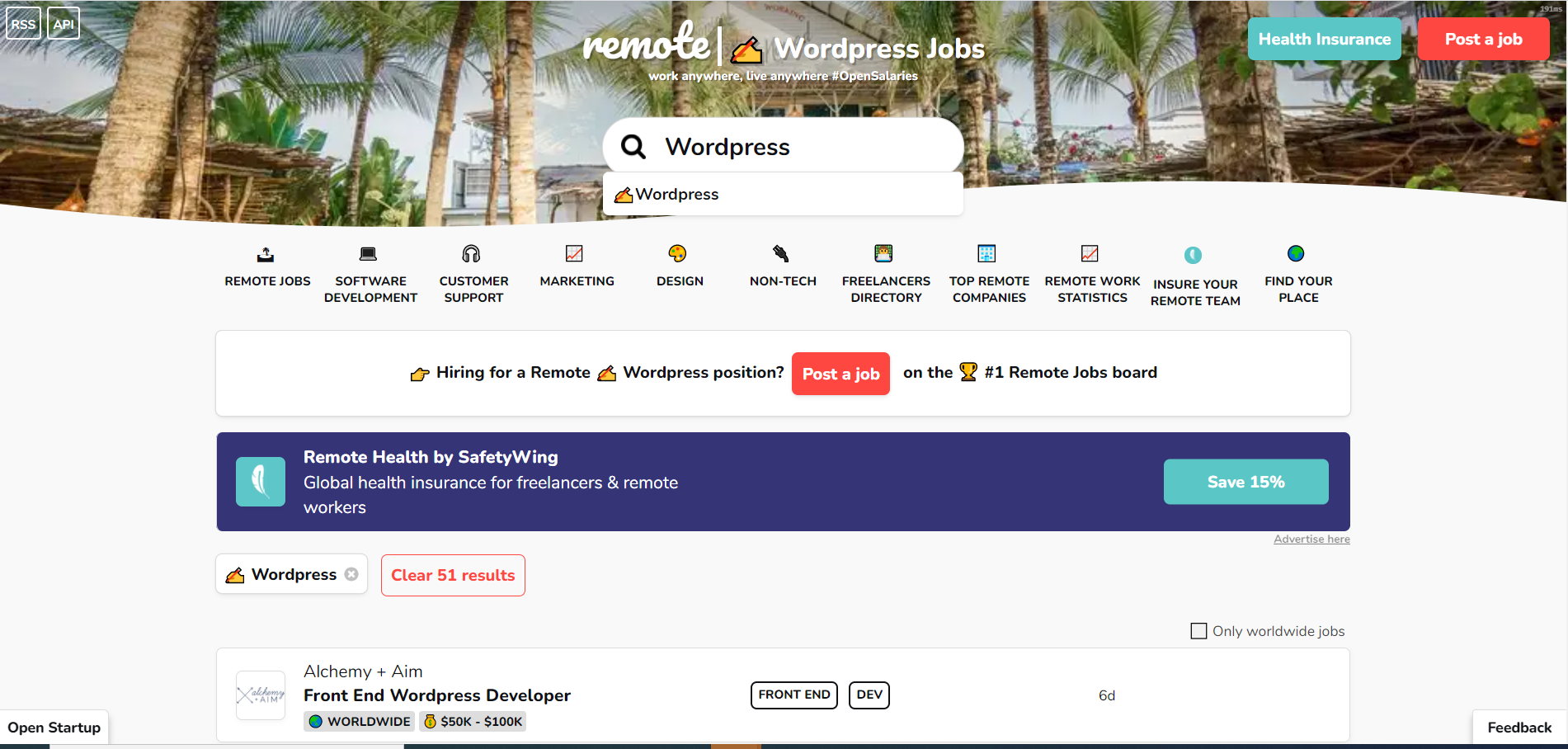The width and height of the screenshot is (1568, 749).
Task: Open Customer Support category
Action: tap(473, 290)
